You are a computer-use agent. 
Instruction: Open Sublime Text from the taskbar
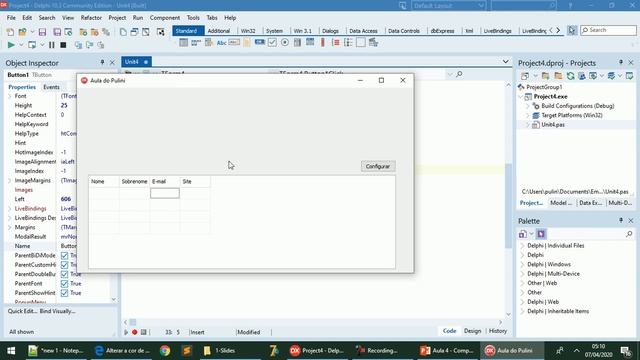click(187, 351)
